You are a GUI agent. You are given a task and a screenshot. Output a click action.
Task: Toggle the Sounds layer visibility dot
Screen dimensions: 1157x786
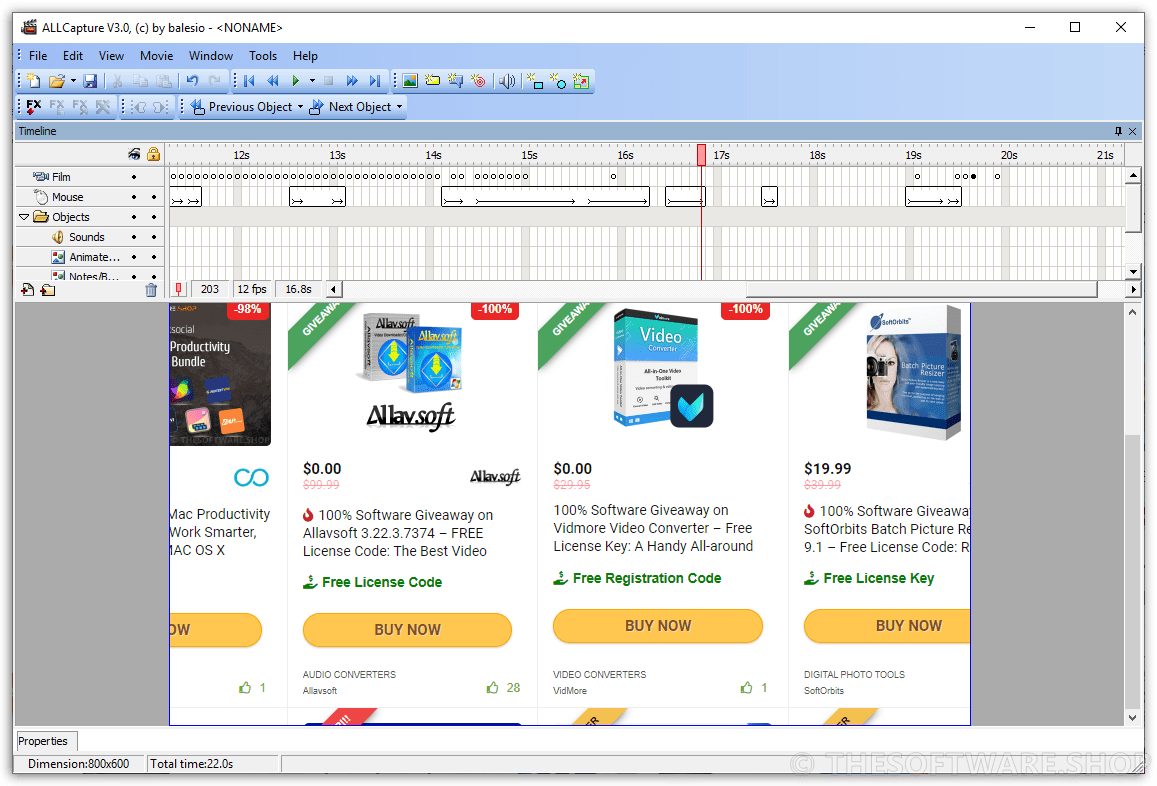[134, 237]
